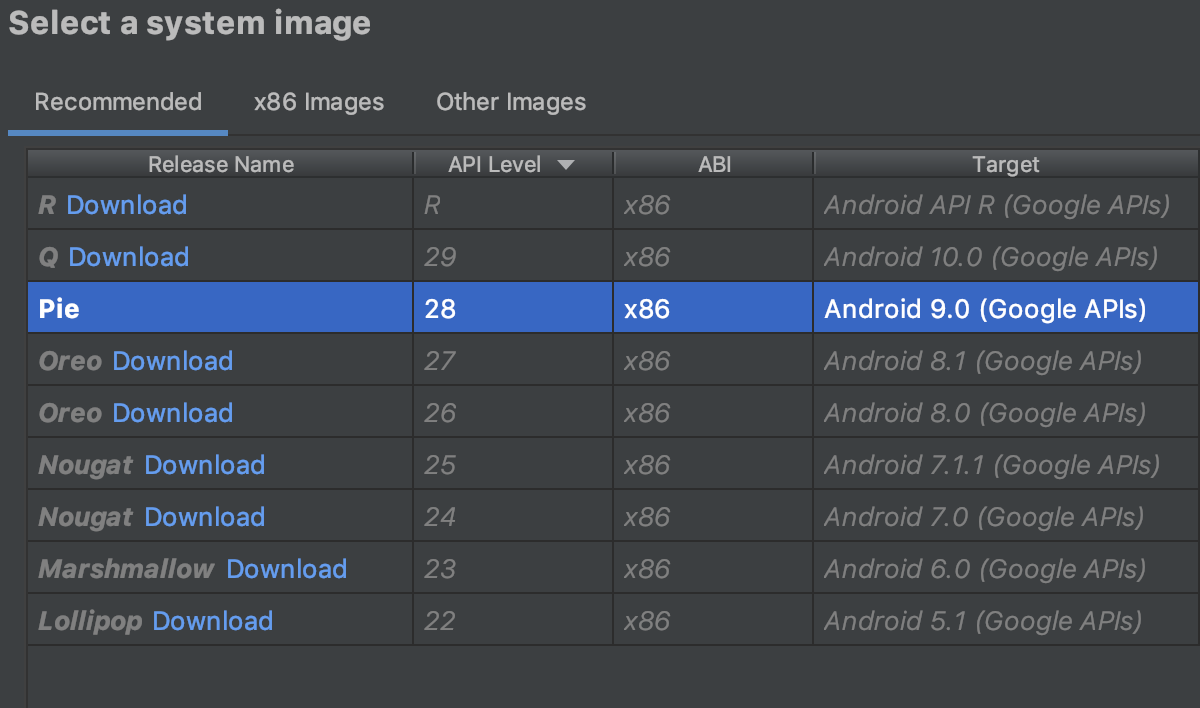The height and width of the screenshot is (708, 1200).
Task: Click the API level 24 cell
Action: coord(513,517)
